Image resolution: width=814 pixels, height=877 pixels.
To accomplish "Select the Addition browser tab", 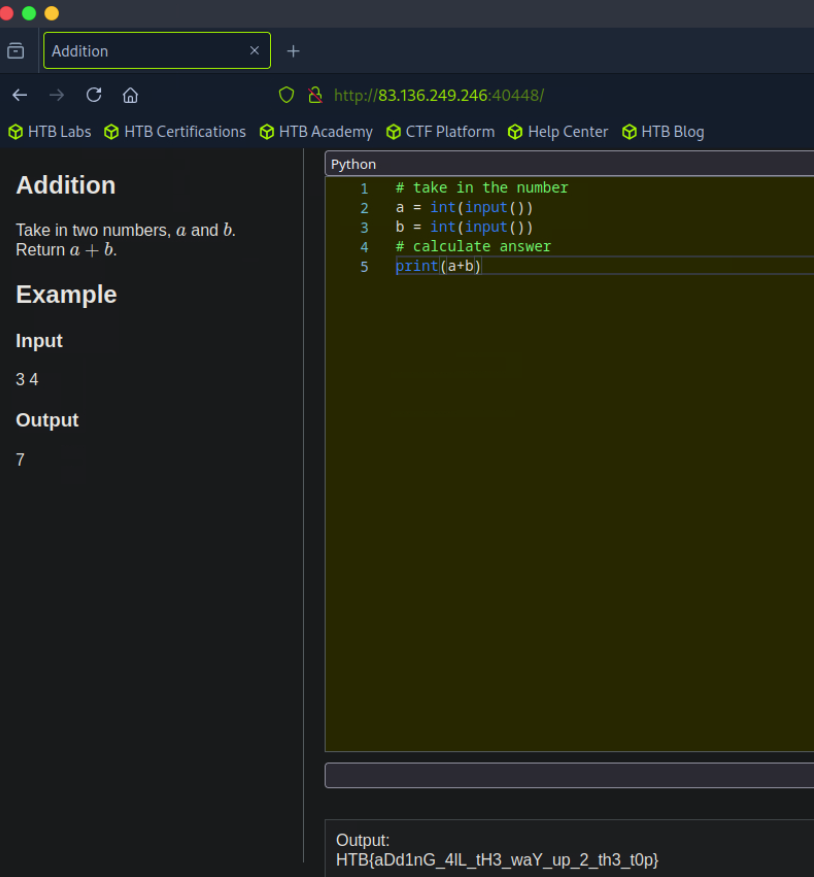I will point(157,51).
